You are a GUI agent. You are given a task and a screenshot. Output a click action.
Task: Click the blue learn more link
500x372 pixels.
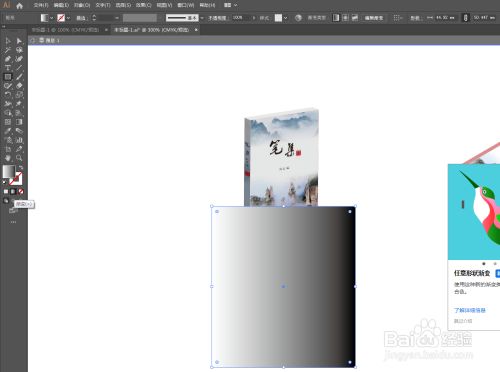click(x=470, y=310)
